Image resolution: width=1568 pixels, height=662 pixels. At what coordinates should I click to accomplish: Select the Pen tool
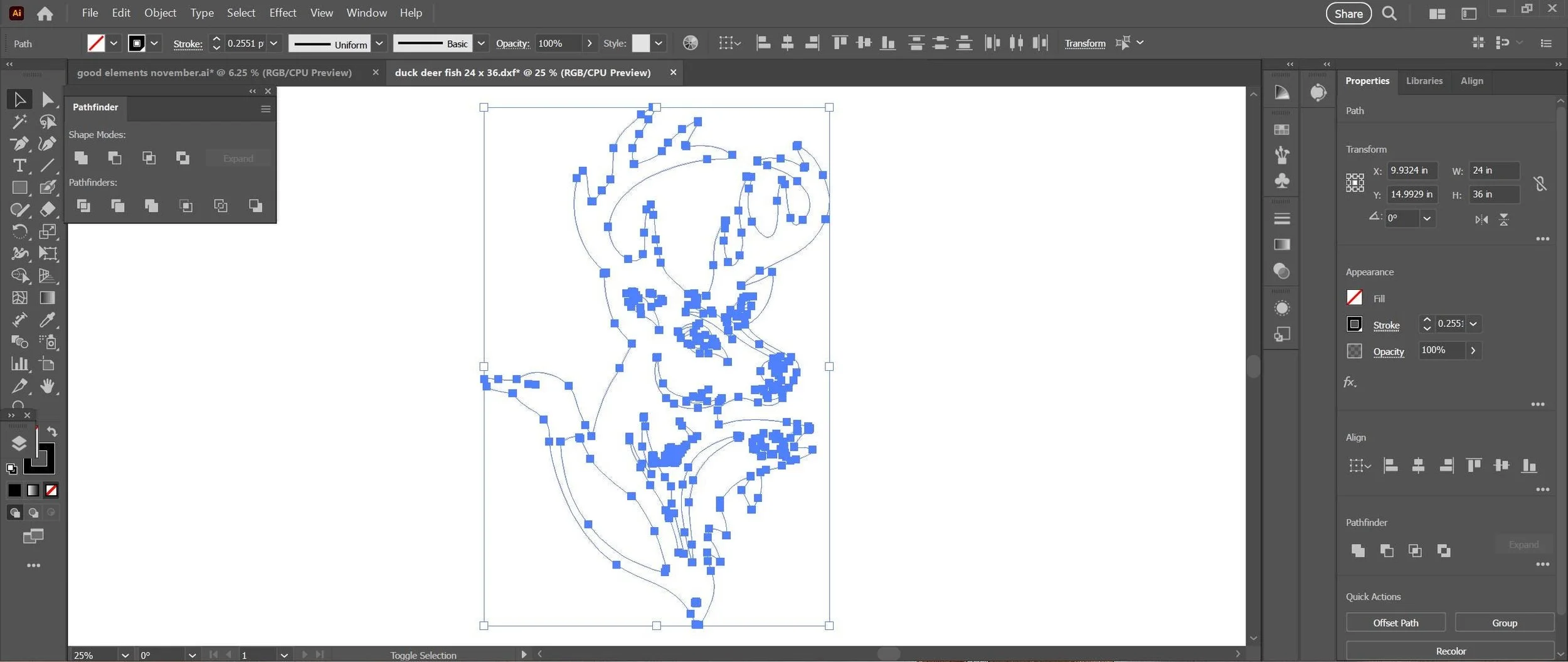click(19, 144)
